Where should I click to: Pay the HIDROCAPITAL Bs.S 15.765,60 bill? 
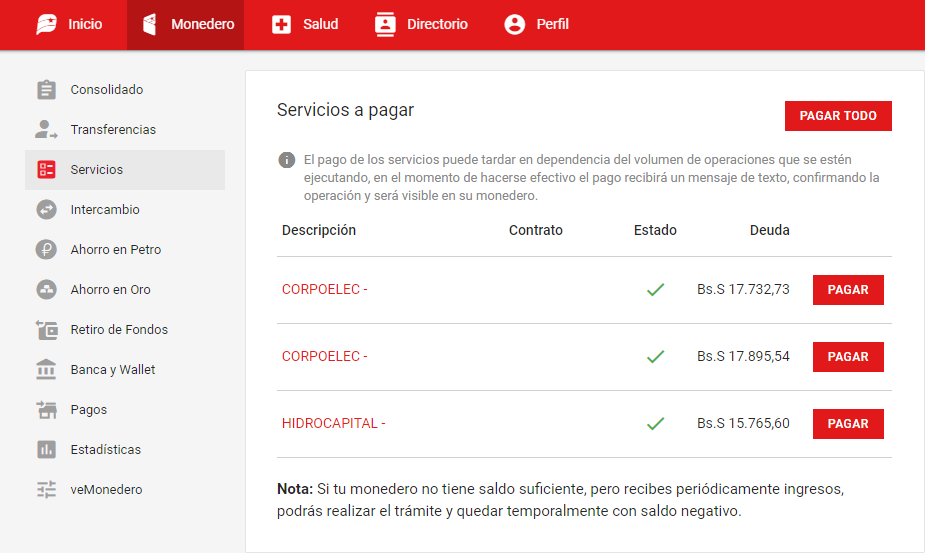click(848, 424)
